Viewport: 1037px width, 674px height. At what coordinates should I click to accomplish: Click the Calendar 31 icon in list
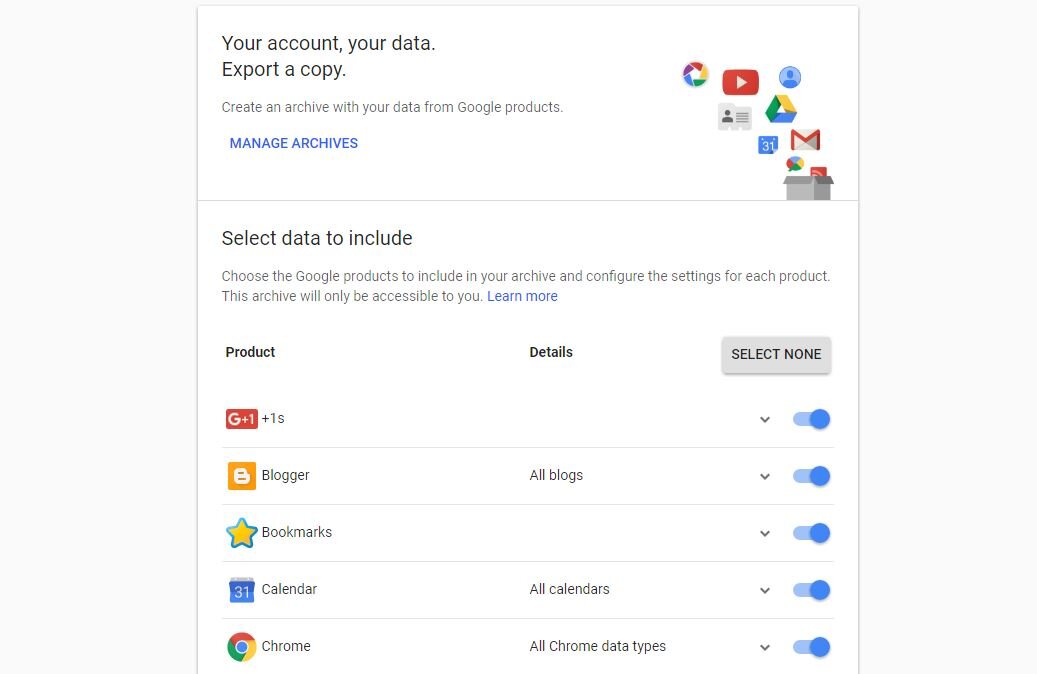click(x=241, y=590)
